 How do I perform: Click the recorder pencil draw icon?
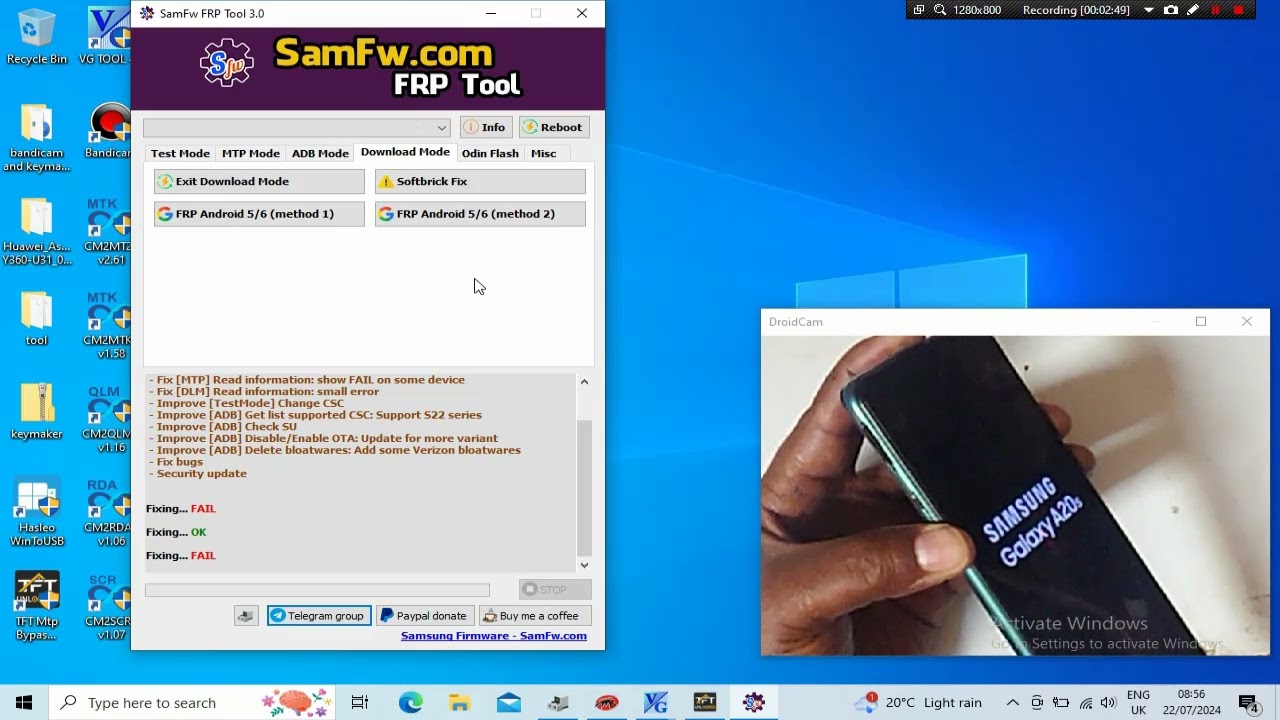tap(1193, 10)
